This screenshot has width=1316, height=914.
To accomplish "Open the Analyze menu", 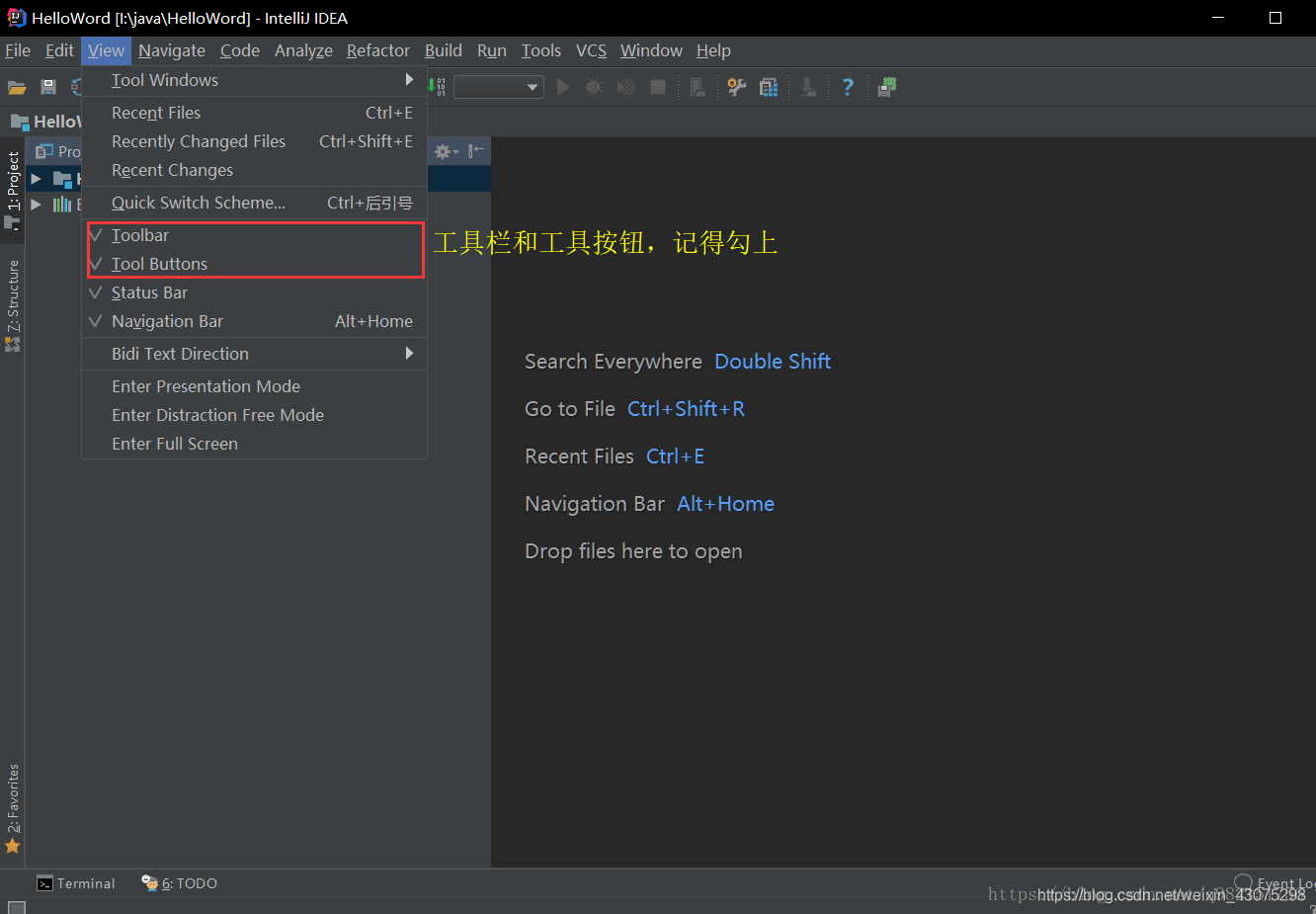I will 303,50.
